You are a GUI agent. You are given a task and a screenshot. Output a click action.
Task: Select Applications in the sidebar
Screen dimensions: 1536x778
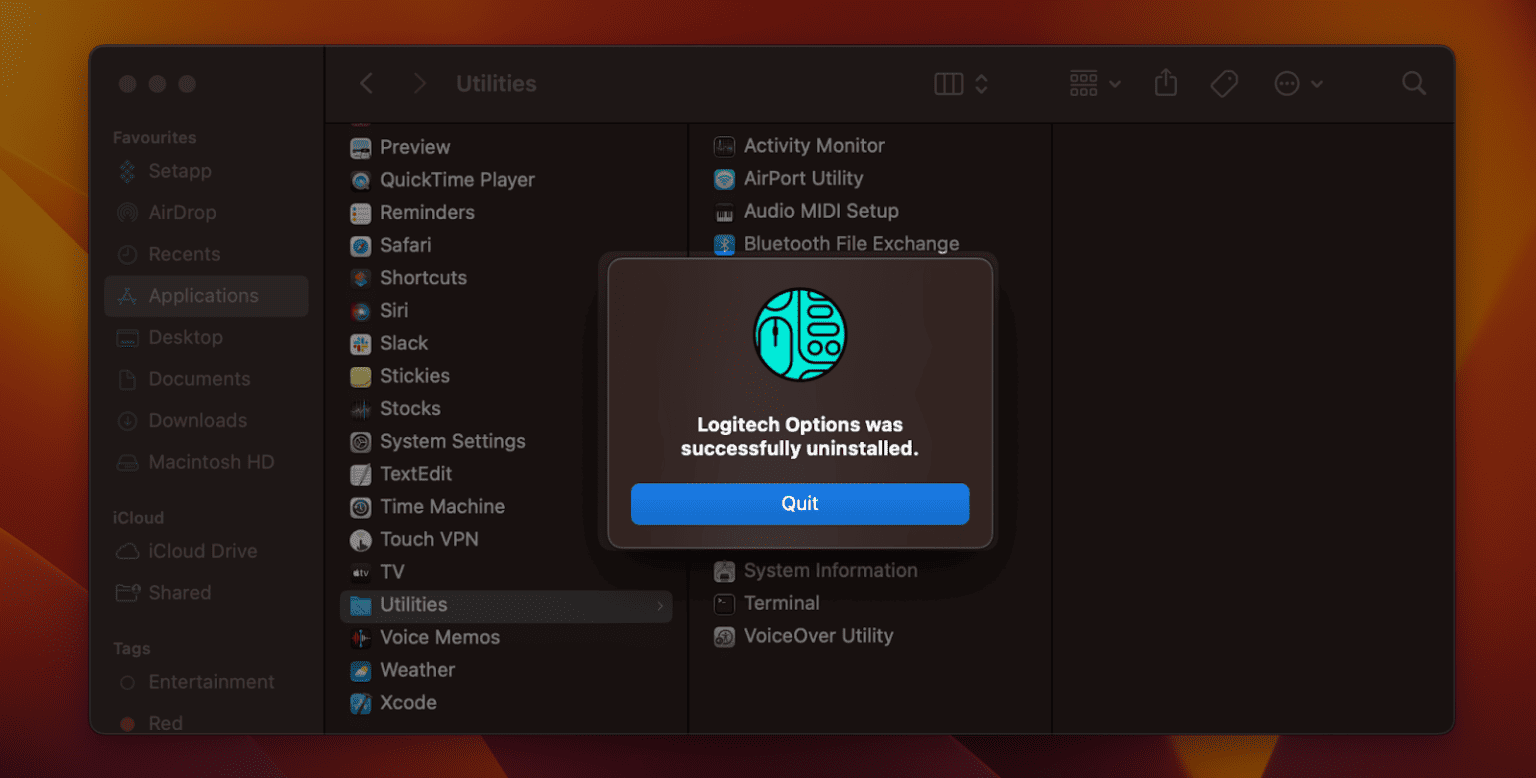pos(203,296)
